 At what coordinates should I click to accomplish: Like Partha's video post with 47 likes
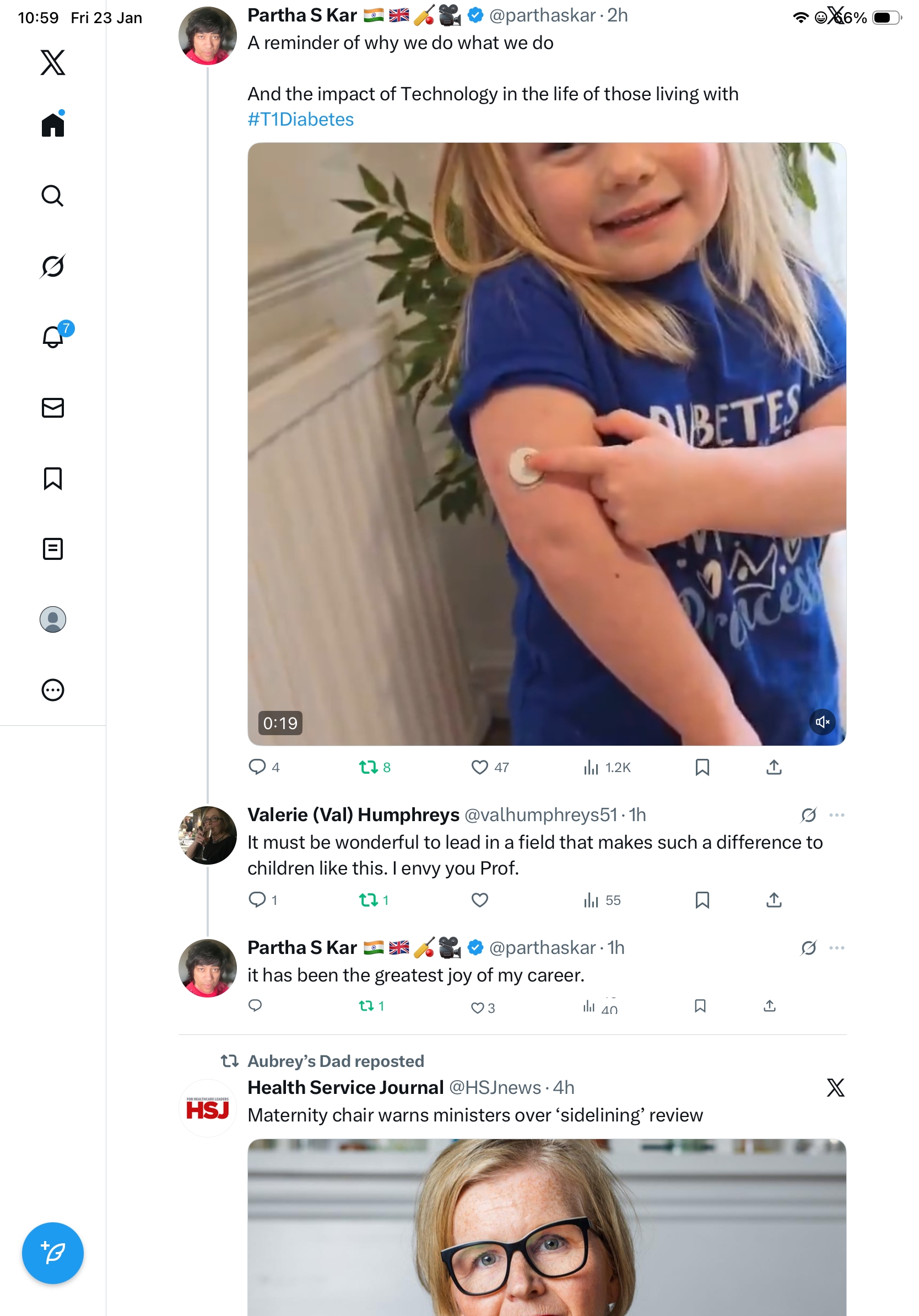479,767
